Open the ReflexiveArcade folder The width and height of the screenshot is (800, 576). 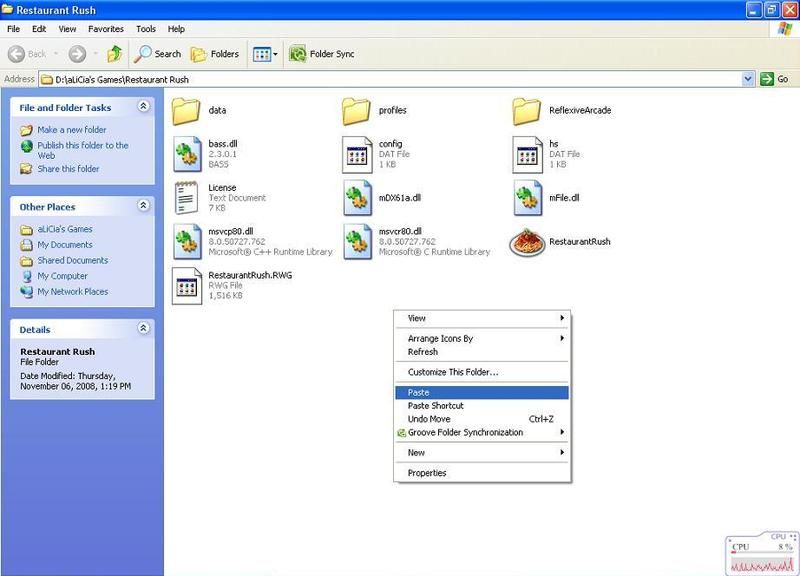tap(527, 110)
